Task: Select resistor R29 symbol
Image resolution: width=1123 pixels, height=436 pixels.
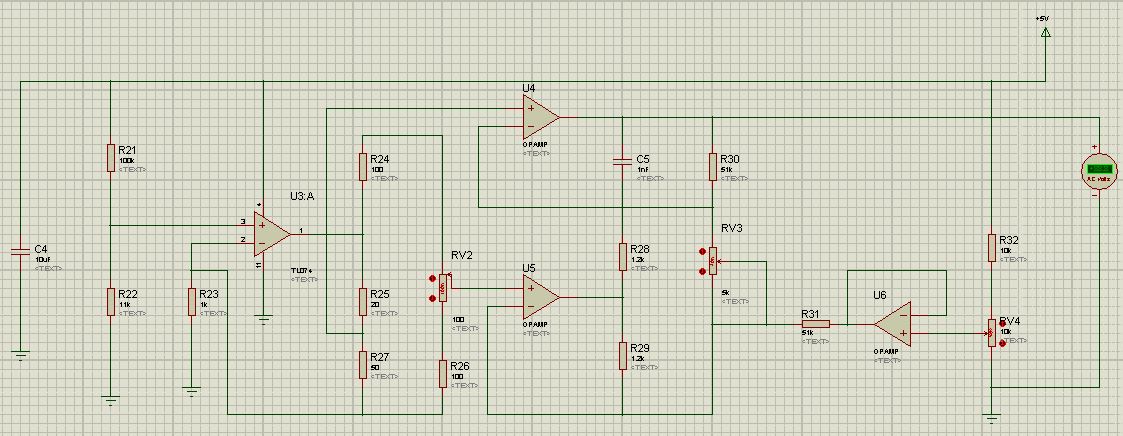Action: tap(623, 356)
